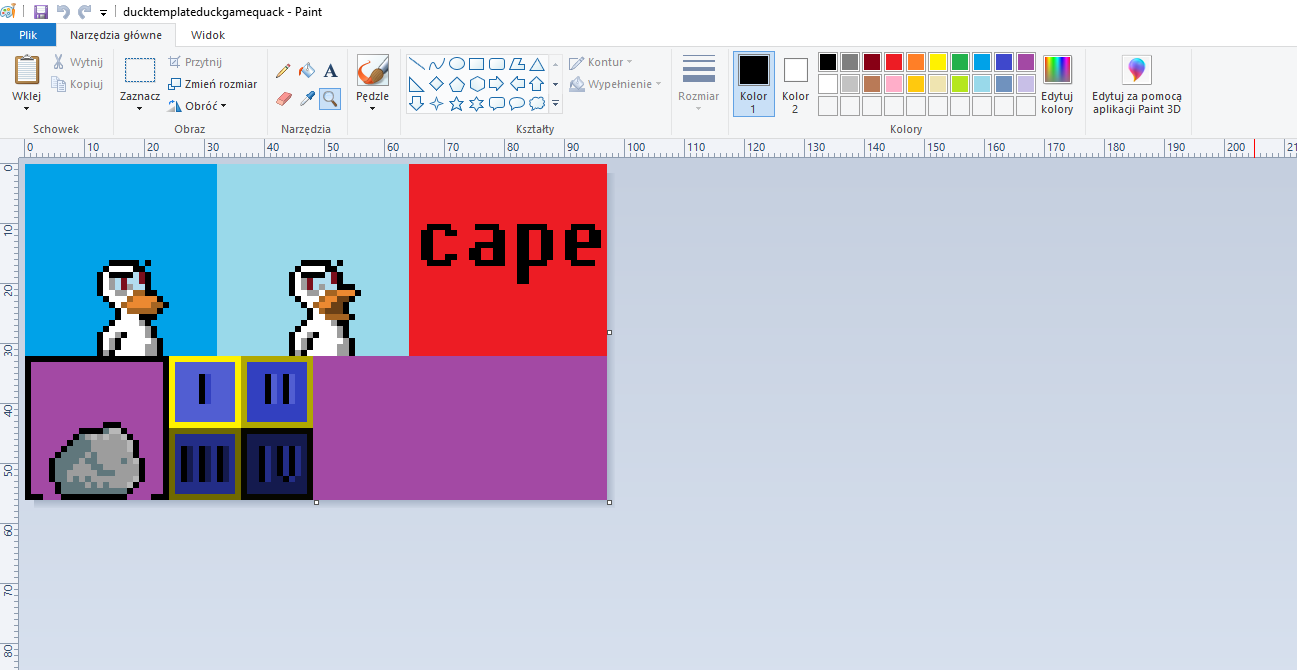Expand the Wklej paste options arrow
This screenshot has height=670, width=1297.
pos(27,108)
